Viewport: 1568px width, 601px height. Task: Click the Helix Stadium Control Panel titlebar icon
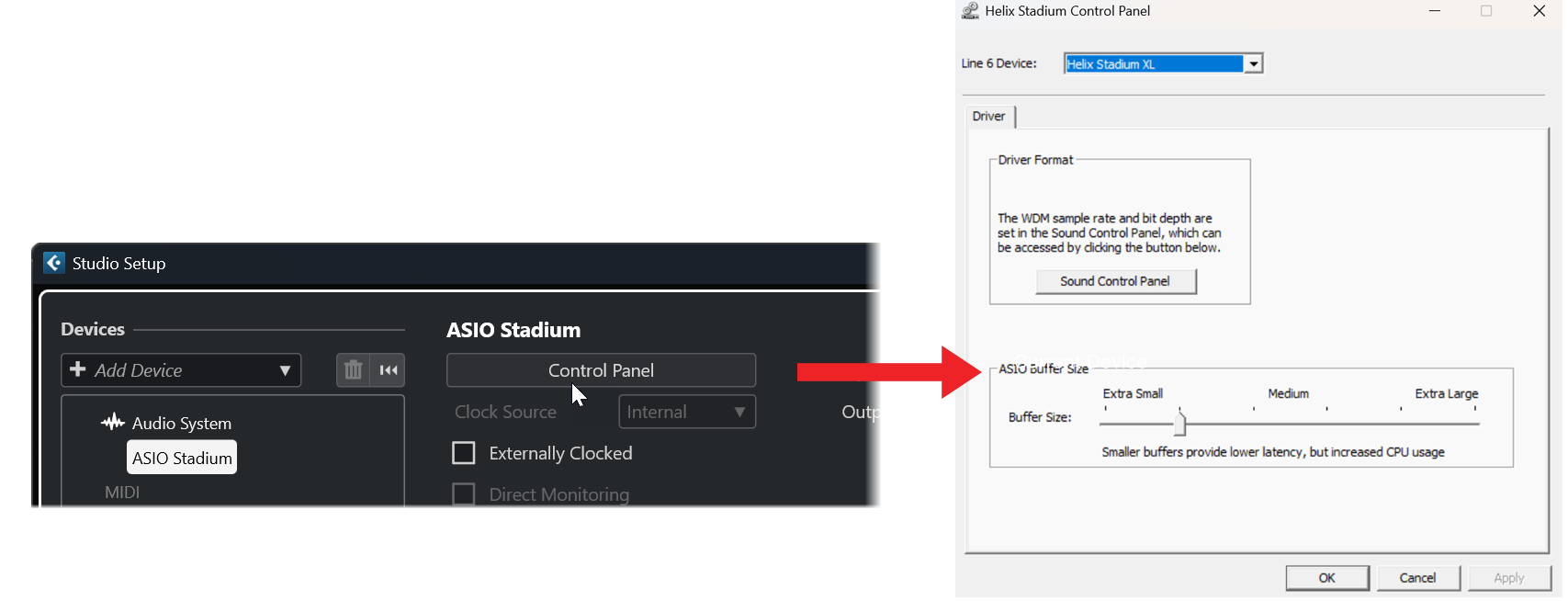click(x=969, y=11)
